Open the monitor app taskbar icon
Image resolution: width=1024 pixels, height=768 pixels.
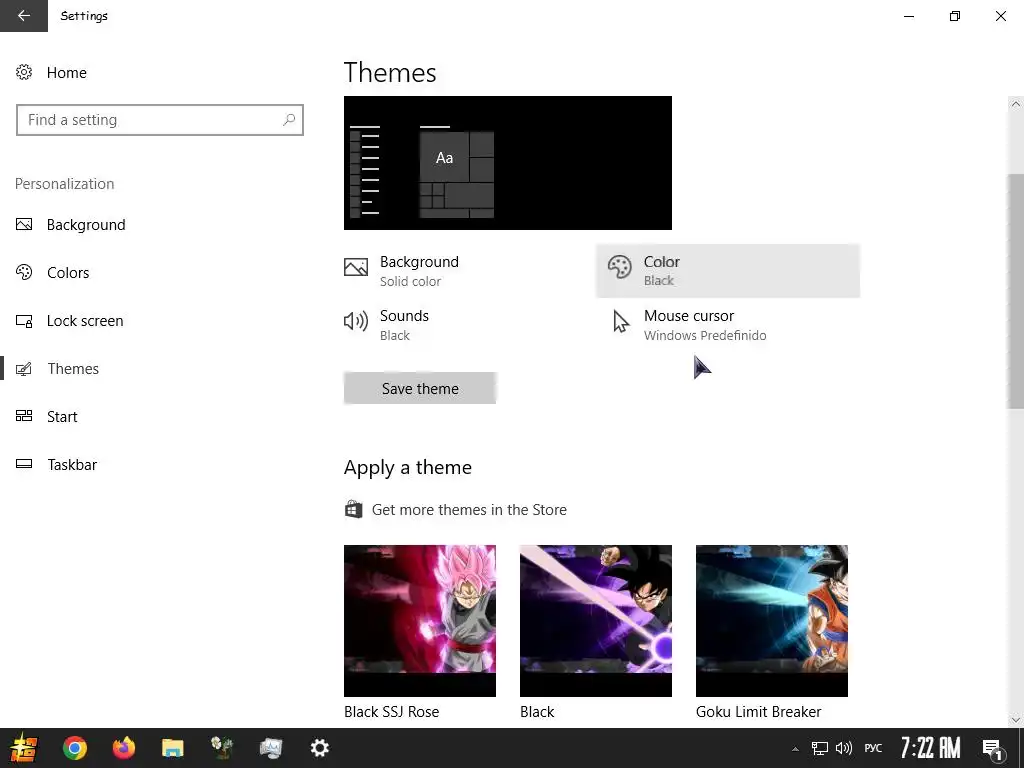[270, 748]
